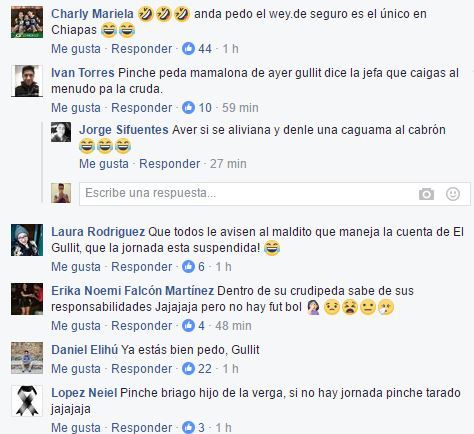Click the like icon on Lopez Neiel's comment
Image resolution: width=474 pixels, height=434 pixels.
click(188, 428)
